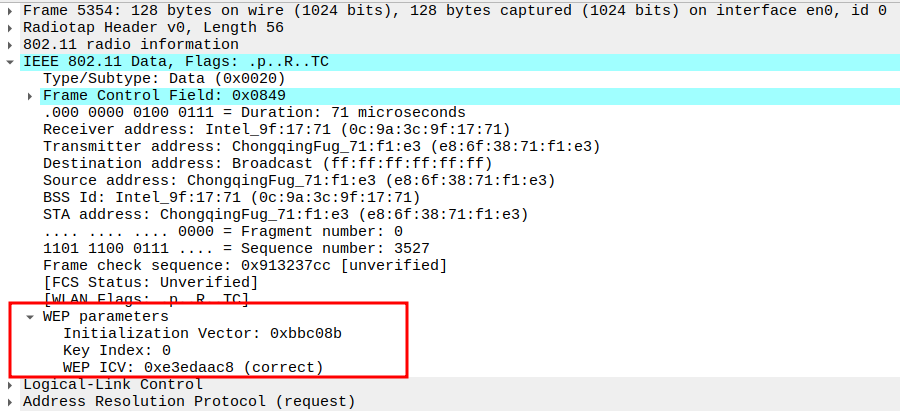Image resolution: width=900 pixels, height=413 pixels.
Task: Expand the Radiotap Header v0 section
Action: point(11,28)
